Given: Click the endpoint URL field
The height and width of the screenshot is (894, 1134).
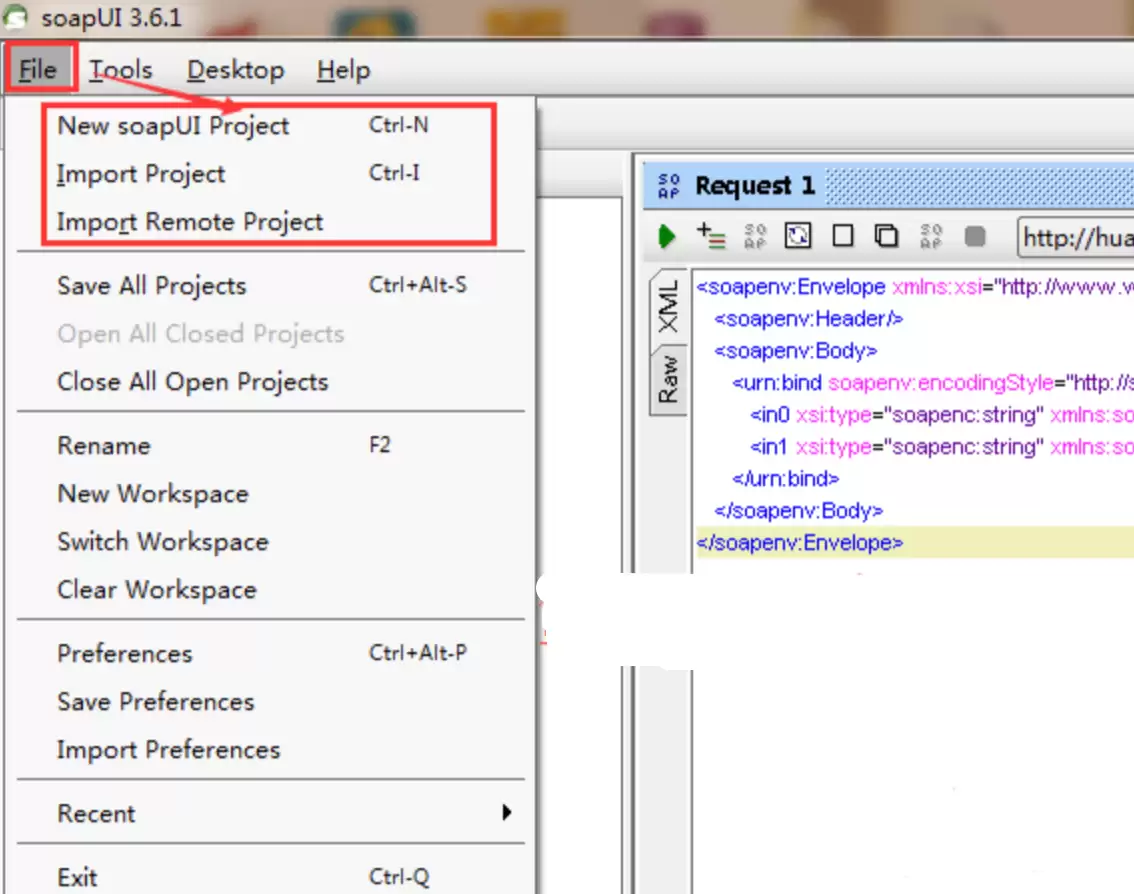Looking at the screenshot, I should (1075, 237).
